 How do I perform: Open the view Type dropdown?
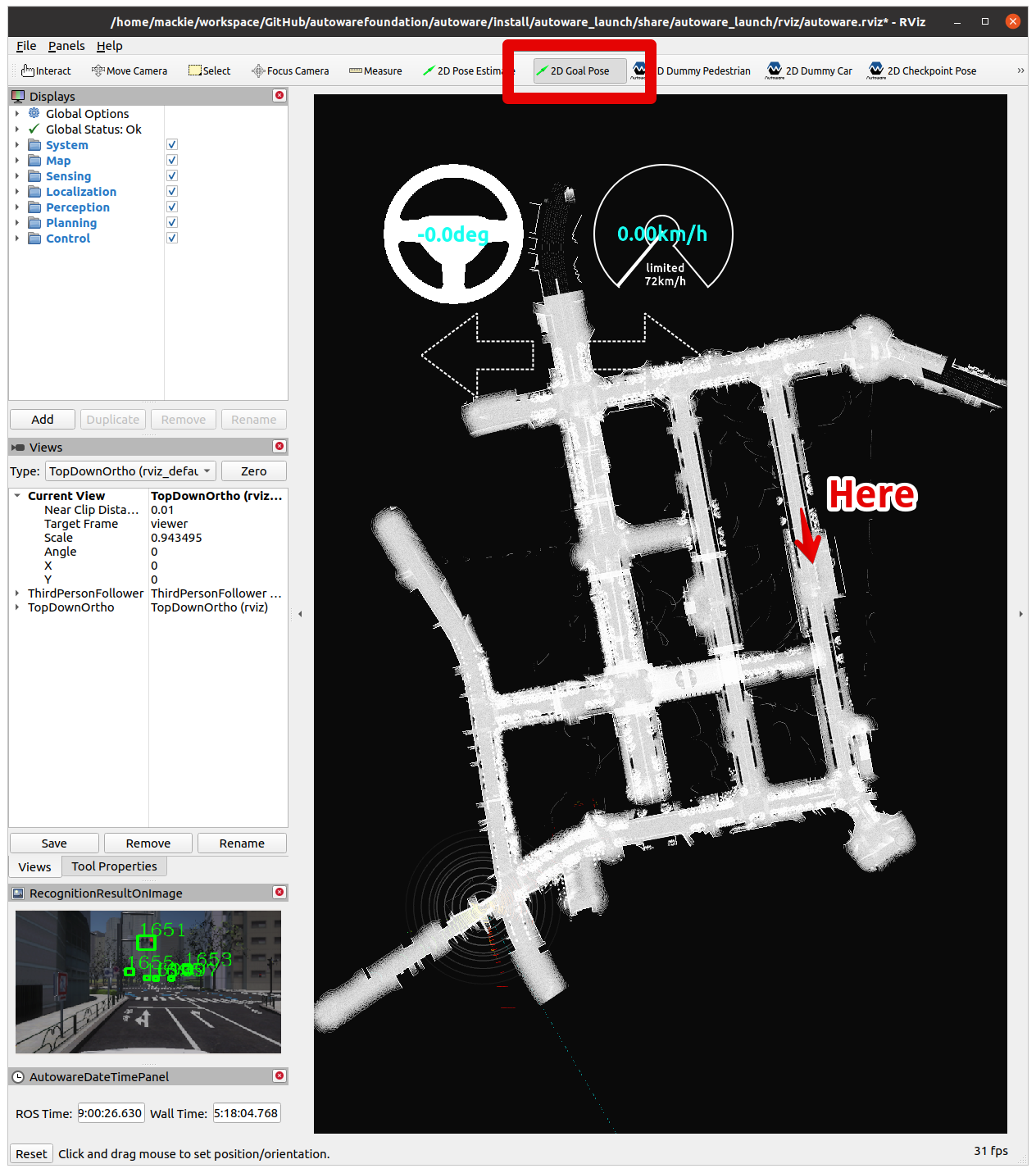tap(130, 471)
